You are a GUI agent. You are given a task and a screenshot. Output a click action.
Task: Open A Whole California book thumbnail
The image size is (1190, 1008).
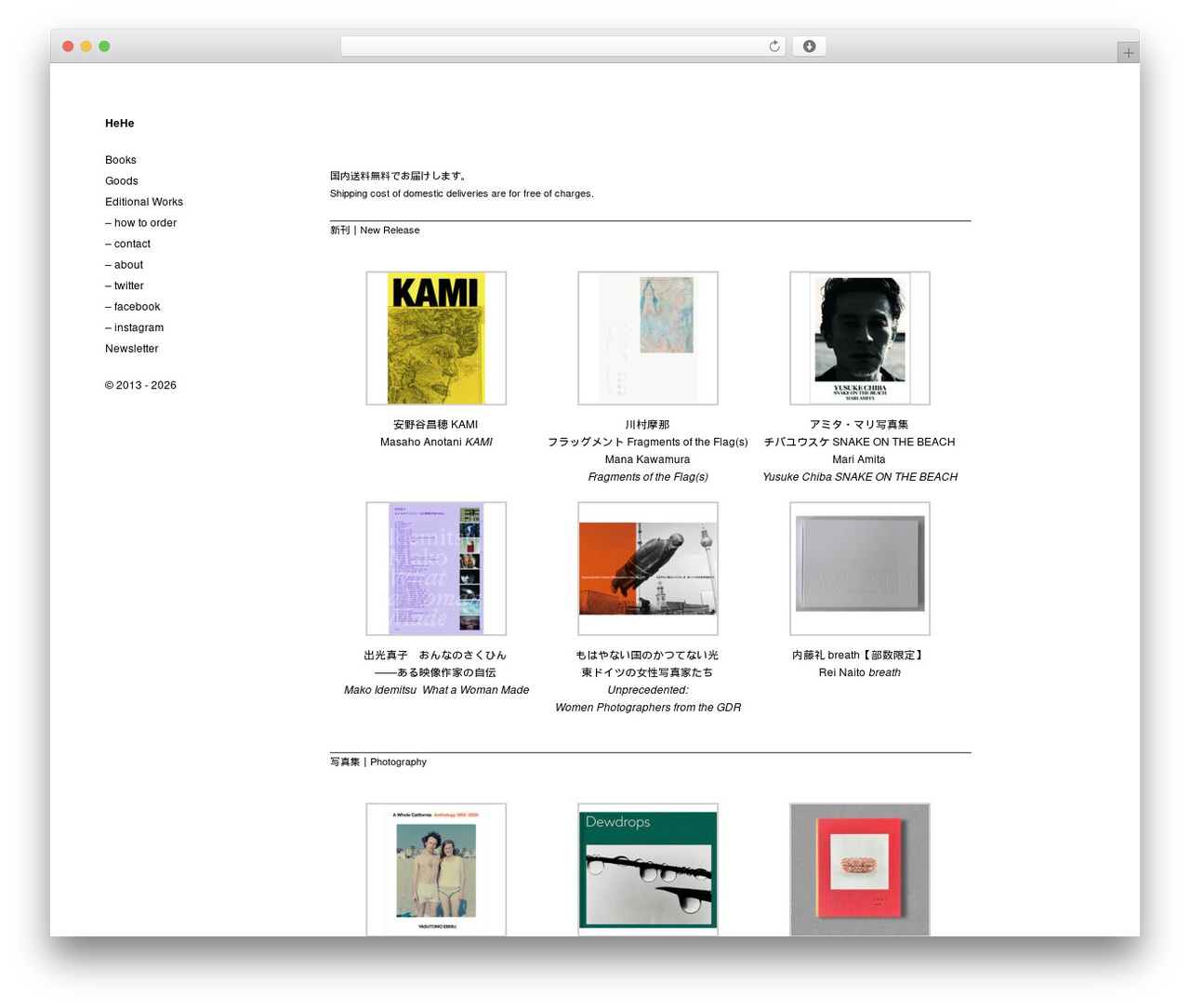(436, 869)
